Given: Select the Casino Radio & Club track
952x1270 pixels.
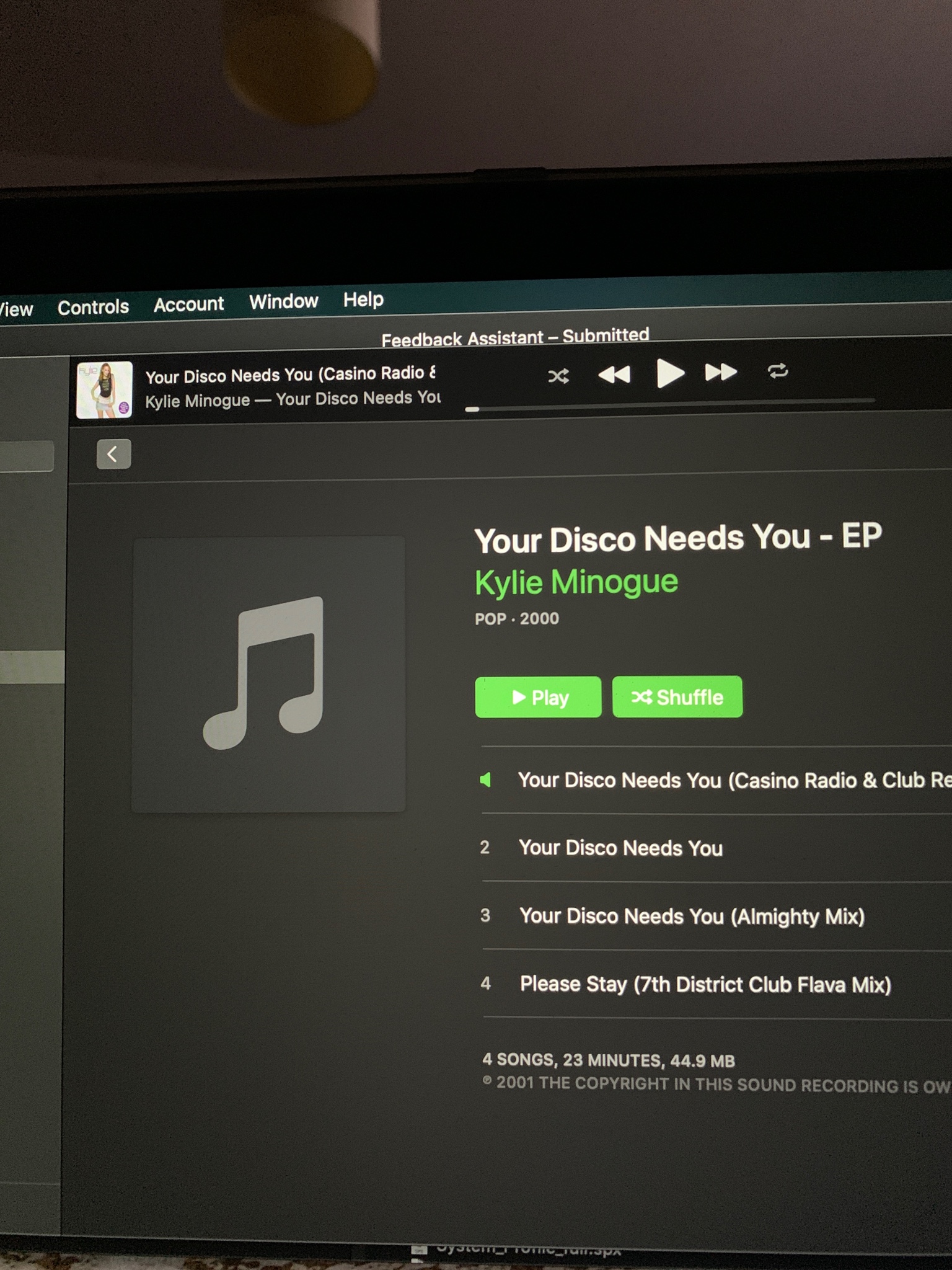Looking at the screenshot, I should (716, 780).
